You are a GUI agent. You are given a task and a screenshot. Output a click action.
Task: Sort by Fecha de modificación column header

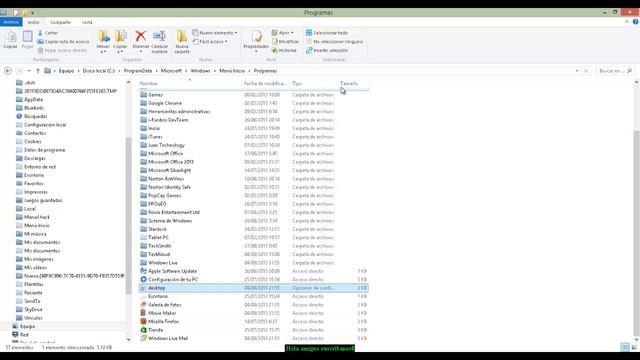pos(265,83)
